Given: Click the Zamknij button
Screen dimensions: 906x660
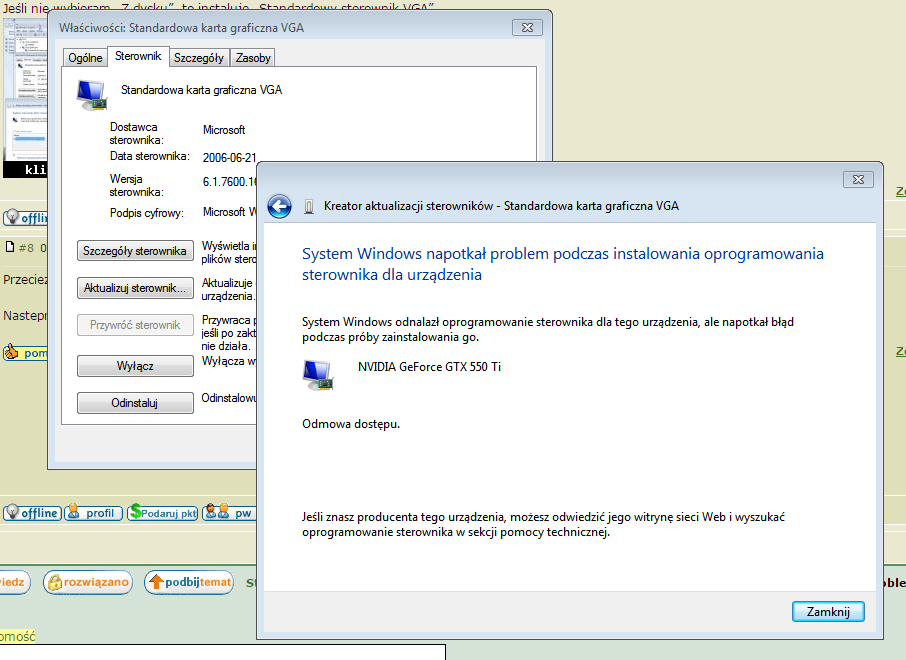Looking at the screenshot, I should (828, 611).
